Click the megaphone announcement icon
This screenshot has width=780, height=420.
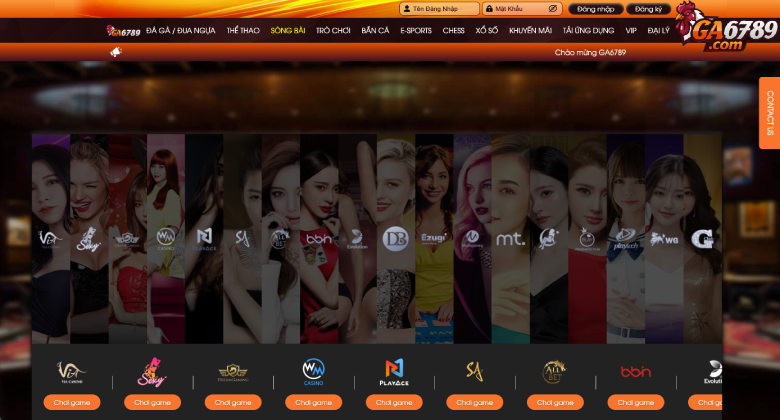click(116, 52)
